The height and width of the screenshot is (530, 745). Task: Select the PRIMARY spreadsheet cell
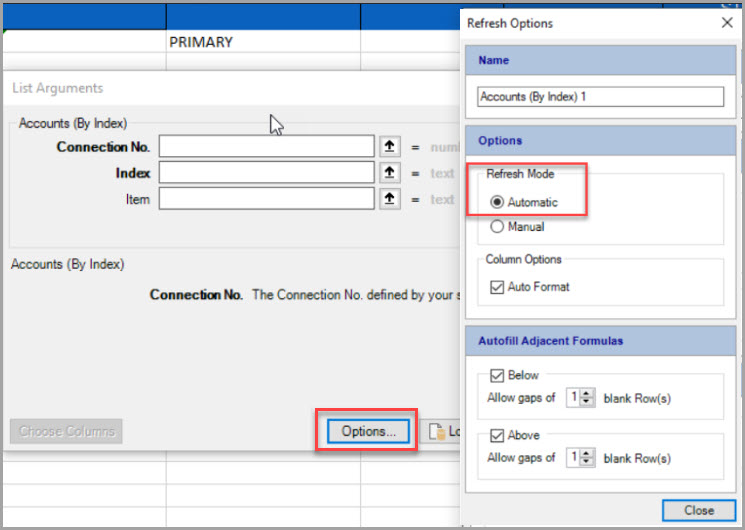(262, 42)
